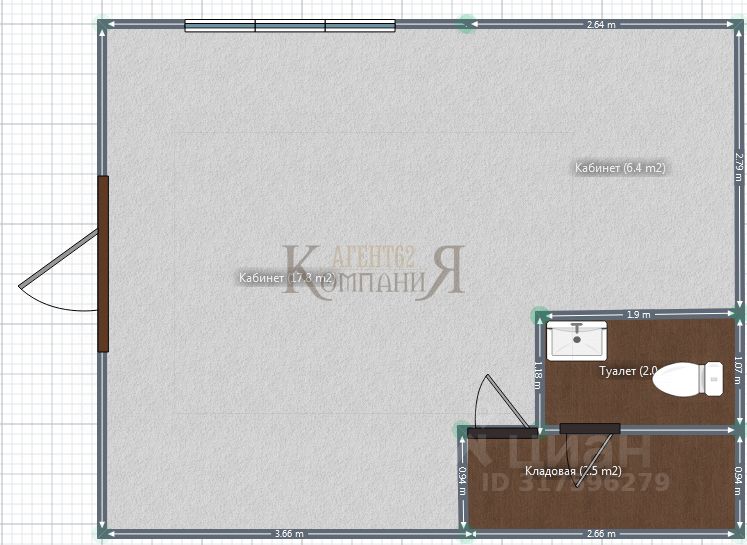Click the 'Кабинет (17.3 m2)' room label
This screenshot has height=545, width=747.
tap(286, 278)
